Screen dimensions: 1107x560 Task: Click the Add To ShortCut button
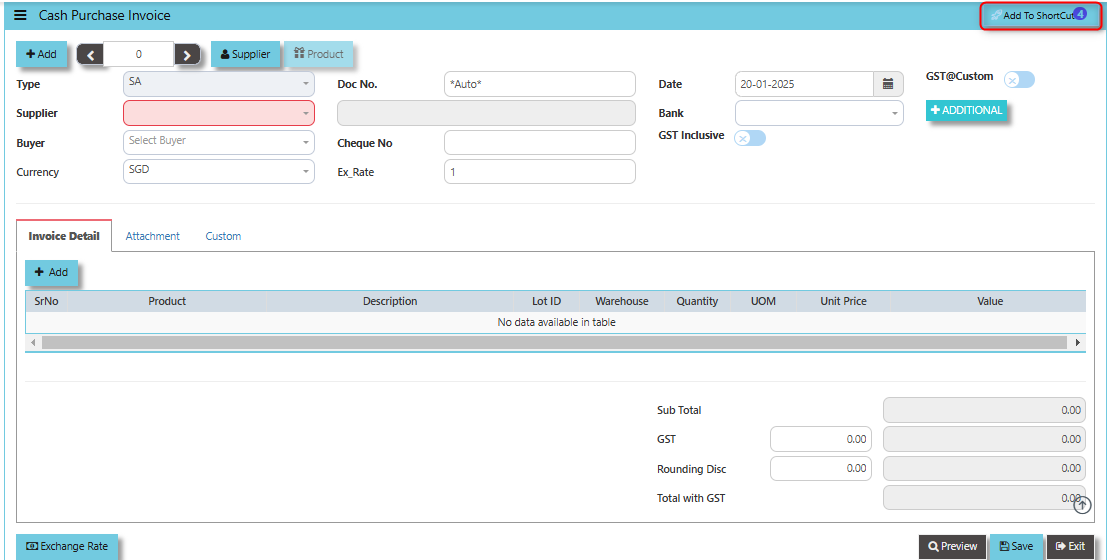click(1041, 16)
